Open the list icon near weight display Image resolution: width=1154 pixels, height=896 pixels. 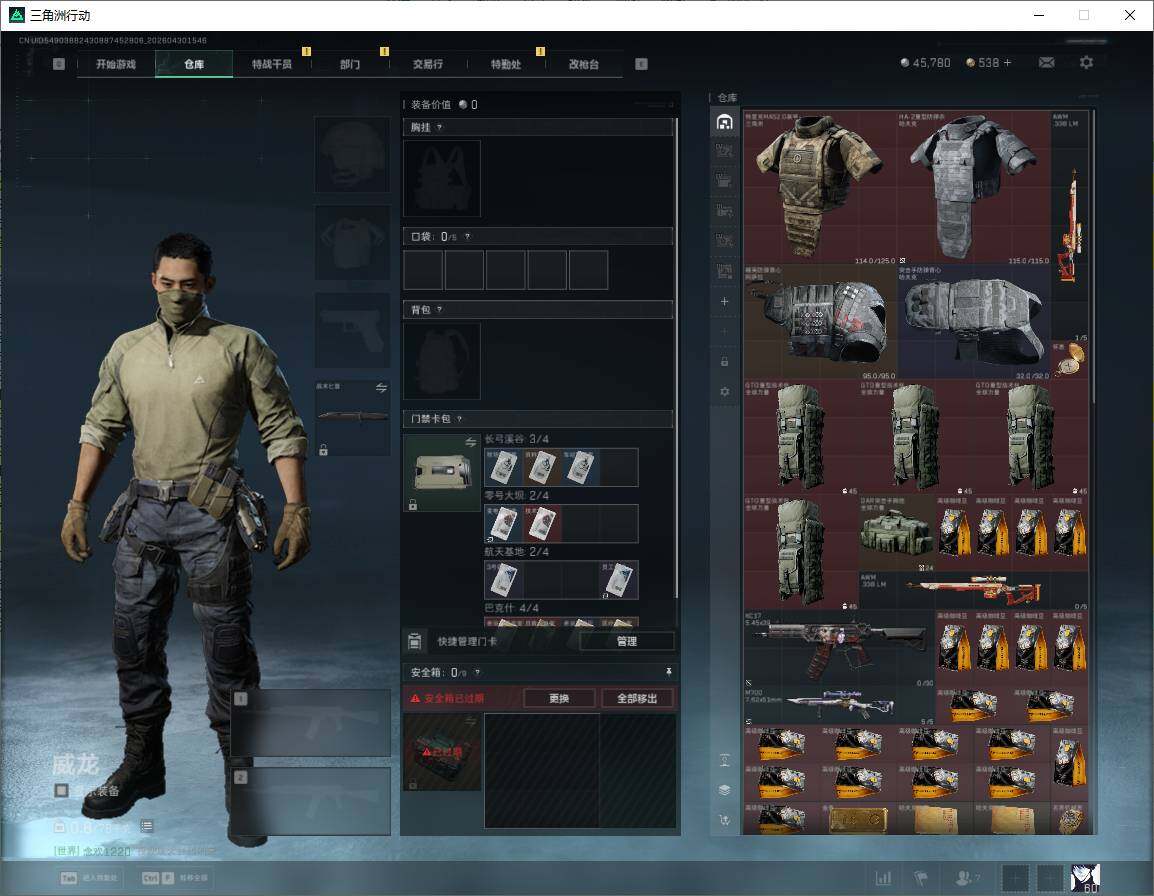click(x=147, y=827)
